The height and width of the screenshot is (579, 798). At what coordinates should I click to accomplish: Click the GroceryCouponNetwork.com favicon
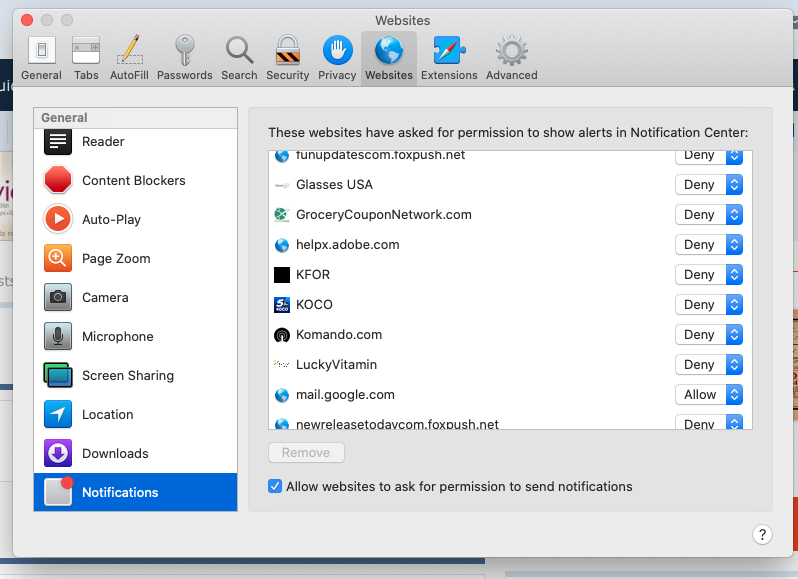click(282, 215)
